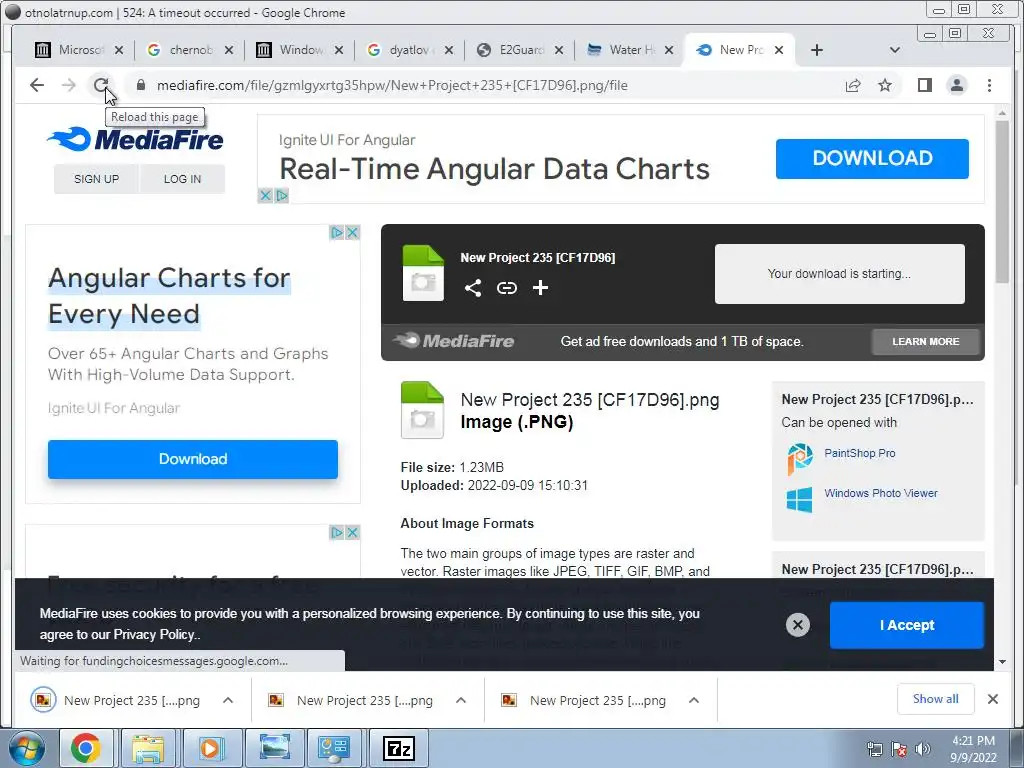
Task: Open the PaintShop Pro link
Action: click(x=859, y=453)
